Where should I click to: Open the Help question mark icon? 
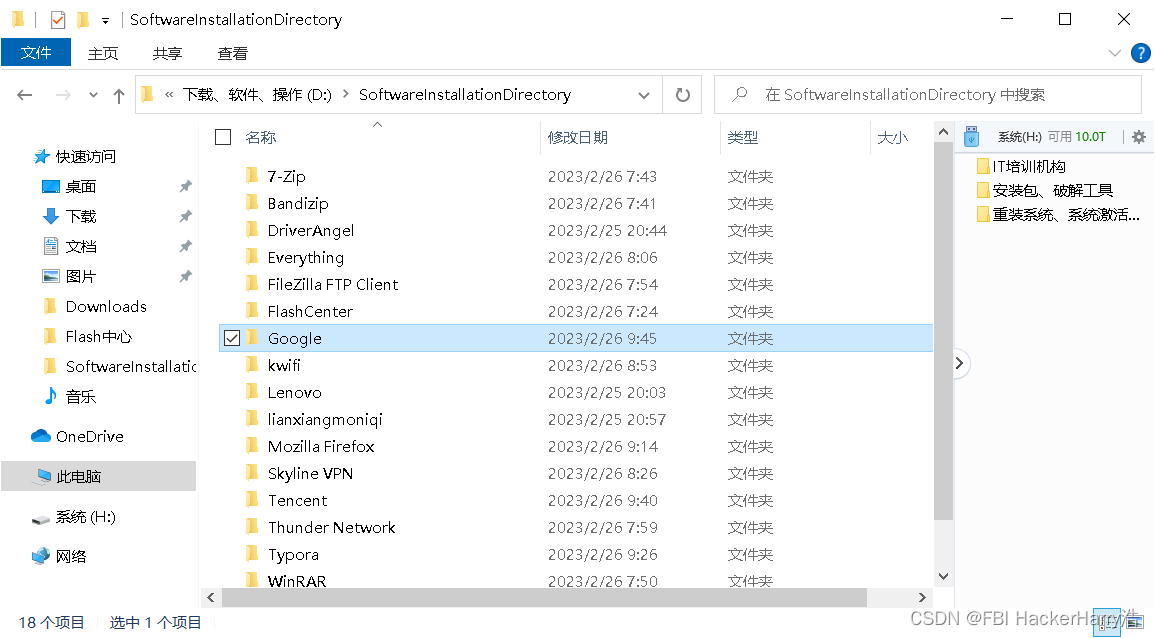pos(1140,53)
